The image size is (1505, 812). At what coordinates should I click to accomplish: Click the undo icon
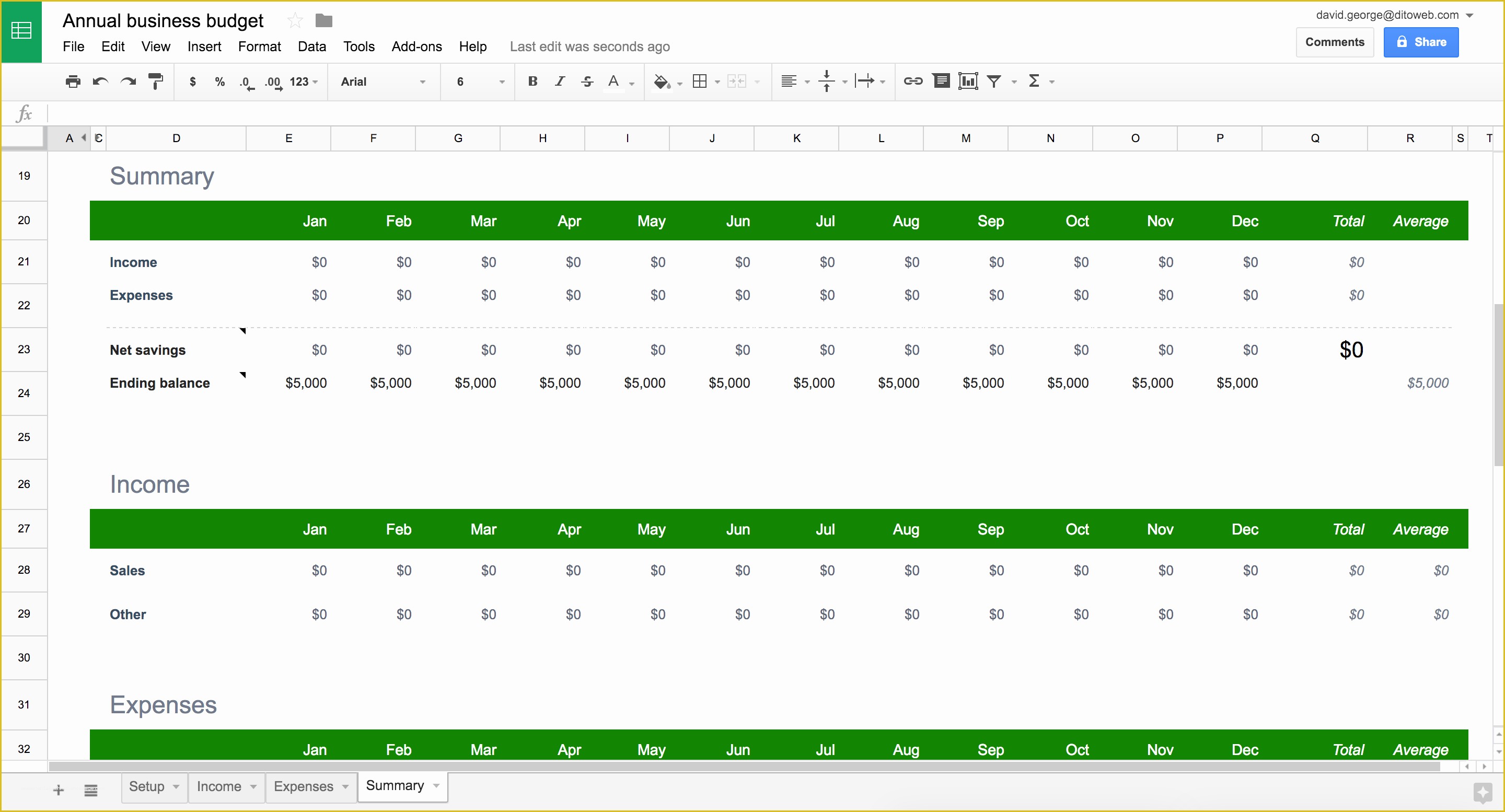[x=100, y=81]
